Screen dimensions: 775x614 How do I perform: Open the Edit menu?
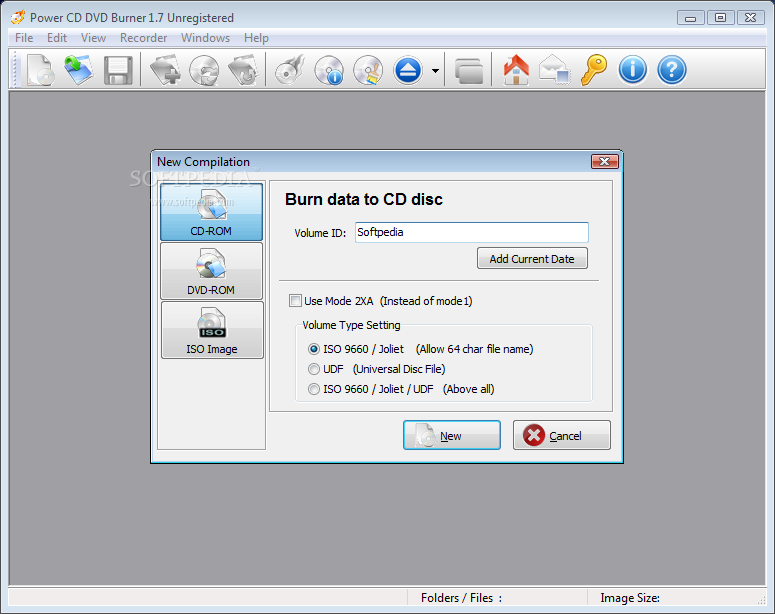coord(57,38)
